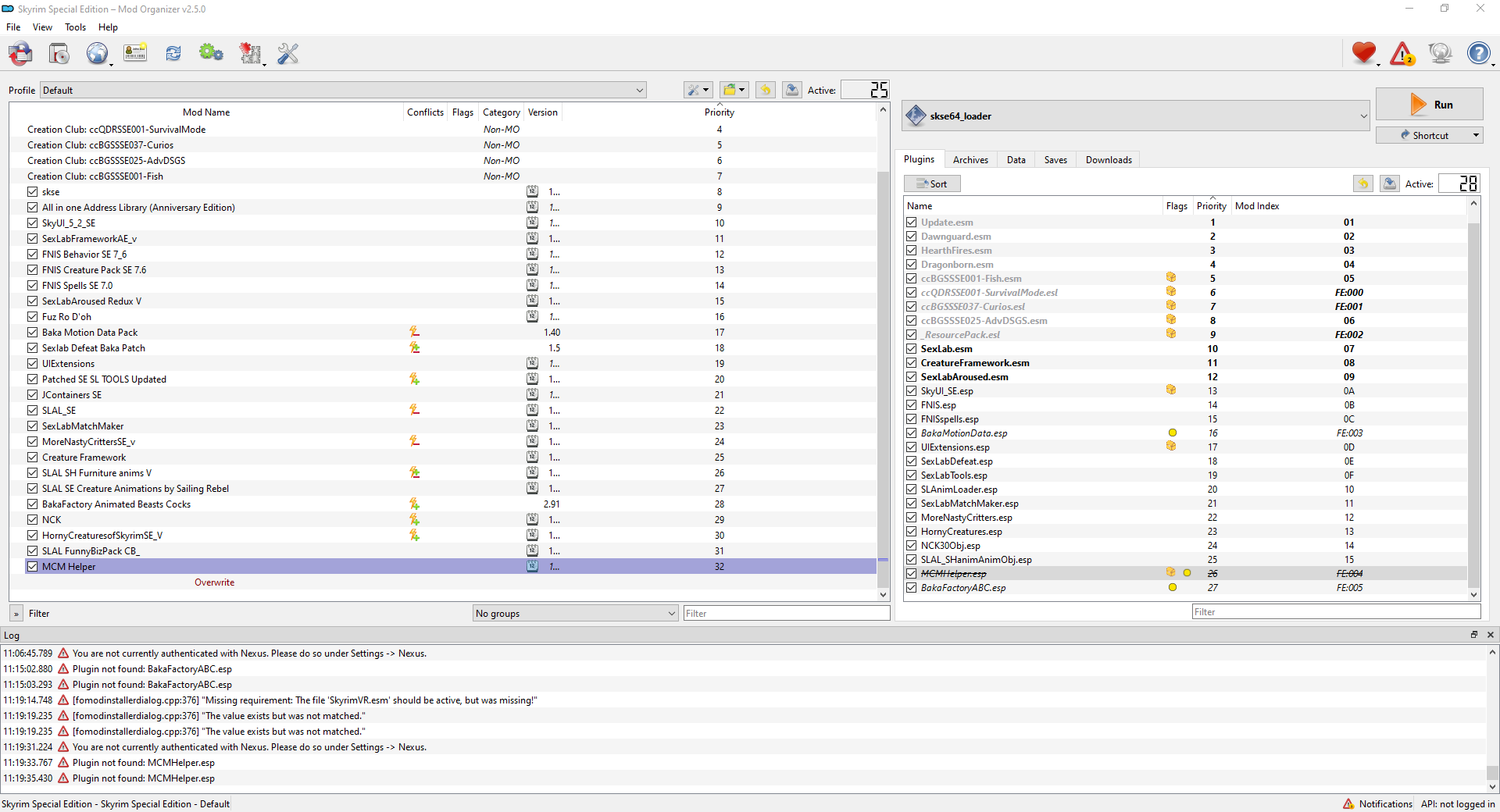Open the instance manager toolbar icon
Image resolution: width=1500 pixels, height=812 pixels.
click(x=20, y=53)
